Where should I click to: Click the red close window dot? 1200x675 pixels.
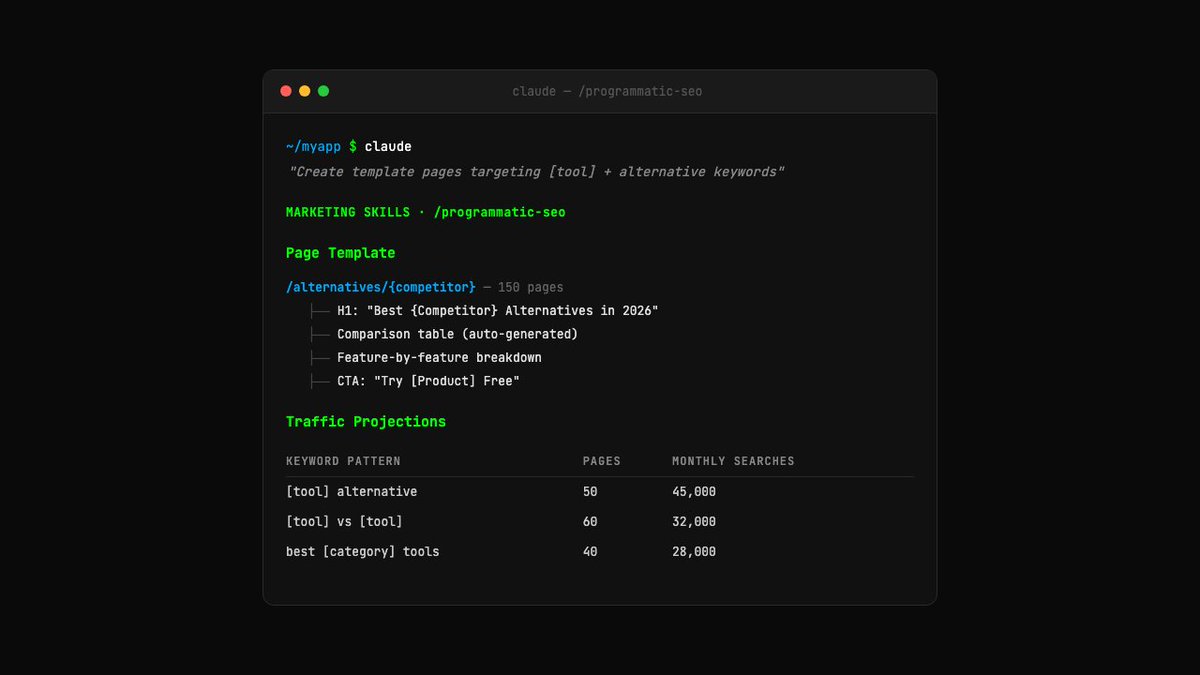[x=286, y=91]
